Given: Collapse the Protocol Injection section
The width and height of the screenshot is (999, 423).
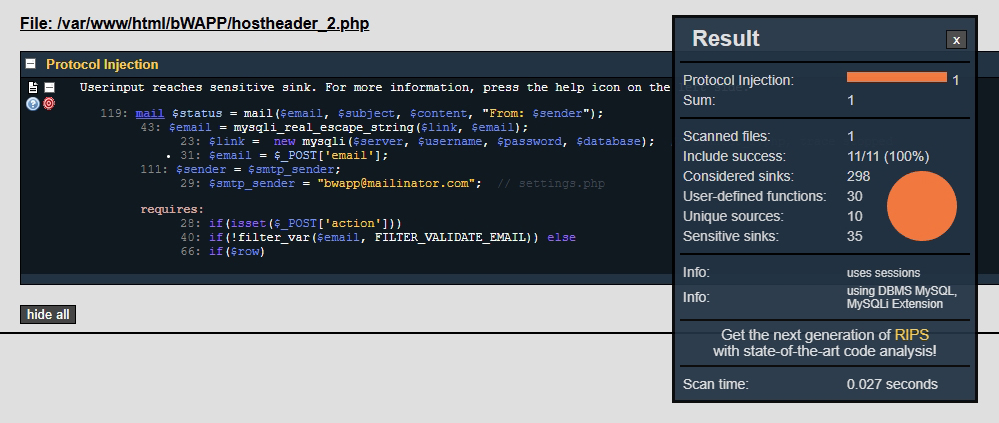Looking at the screenshot, I should [x=31, y=64].
